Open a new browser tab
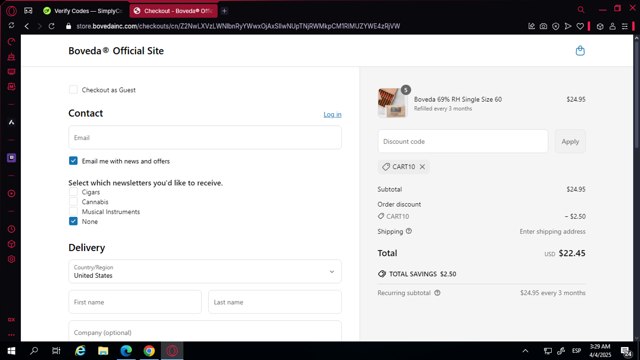 [224, 11]
